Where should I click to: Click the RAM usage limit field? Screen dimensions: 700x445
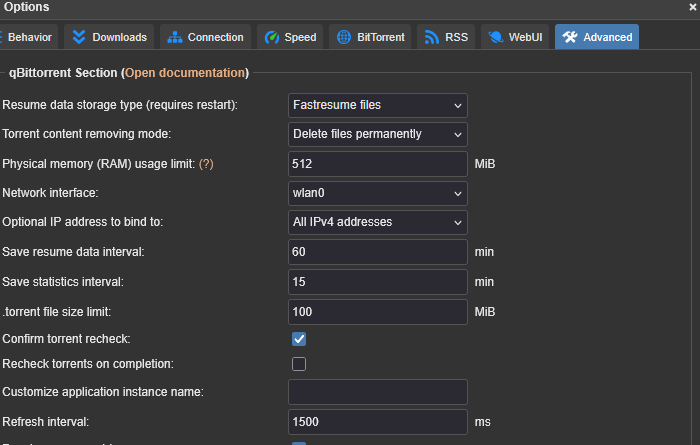(x=378, y=164)
